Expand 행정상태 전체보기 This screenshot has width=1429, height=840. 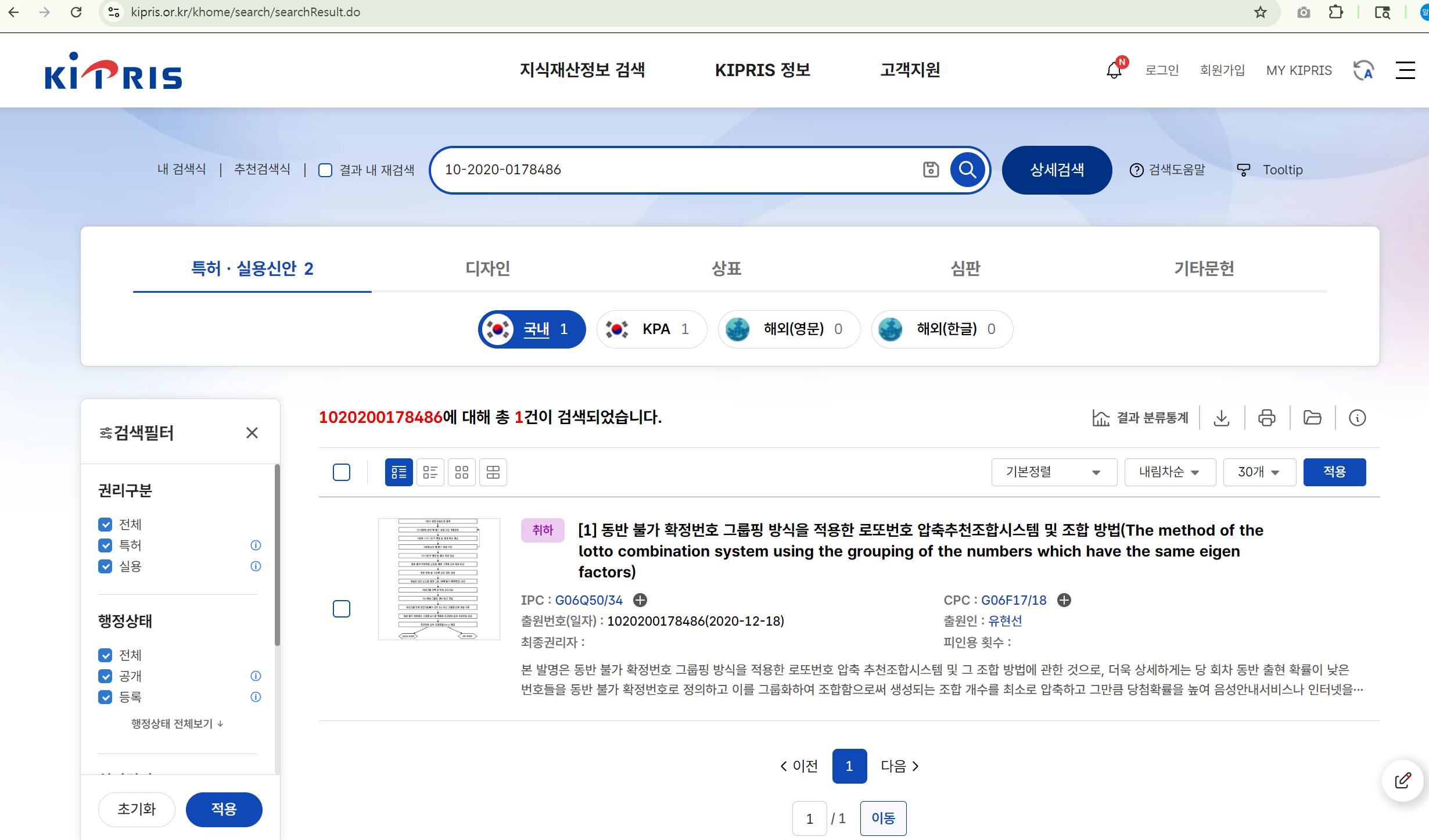[177, 724]
